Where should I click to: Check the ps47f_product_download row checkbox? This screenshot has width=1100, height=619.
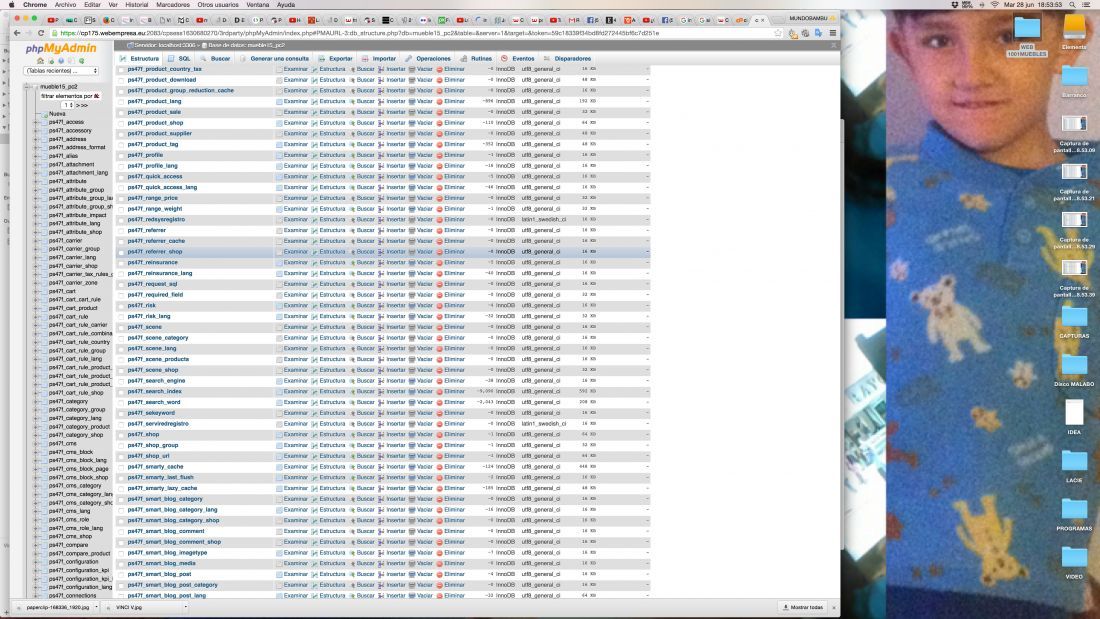[x=121, y=80]
